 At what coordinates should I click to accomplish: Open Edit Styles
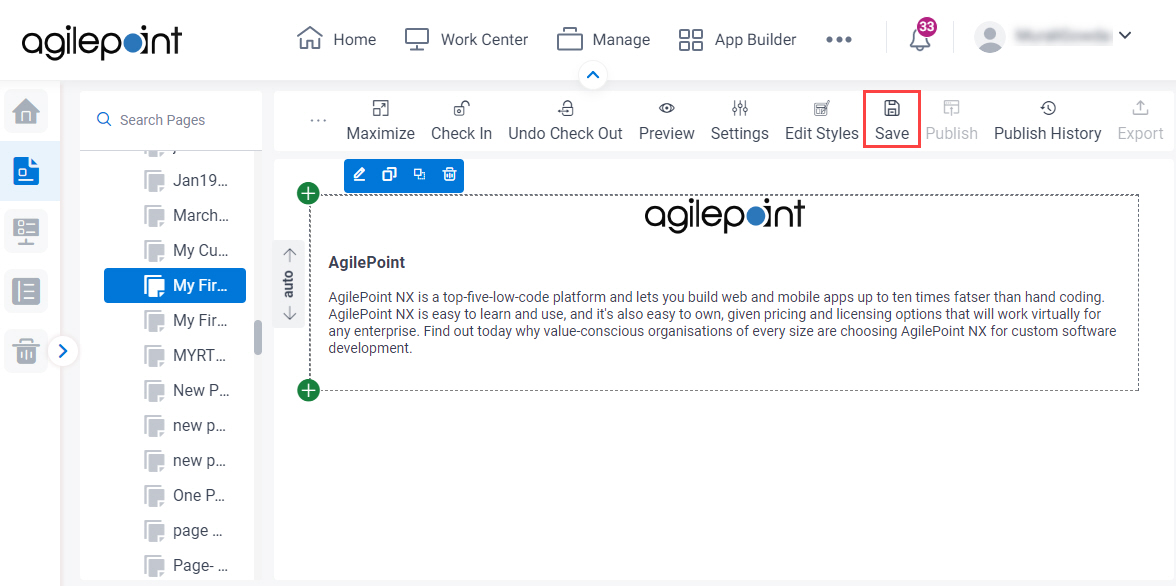point(821,121)
